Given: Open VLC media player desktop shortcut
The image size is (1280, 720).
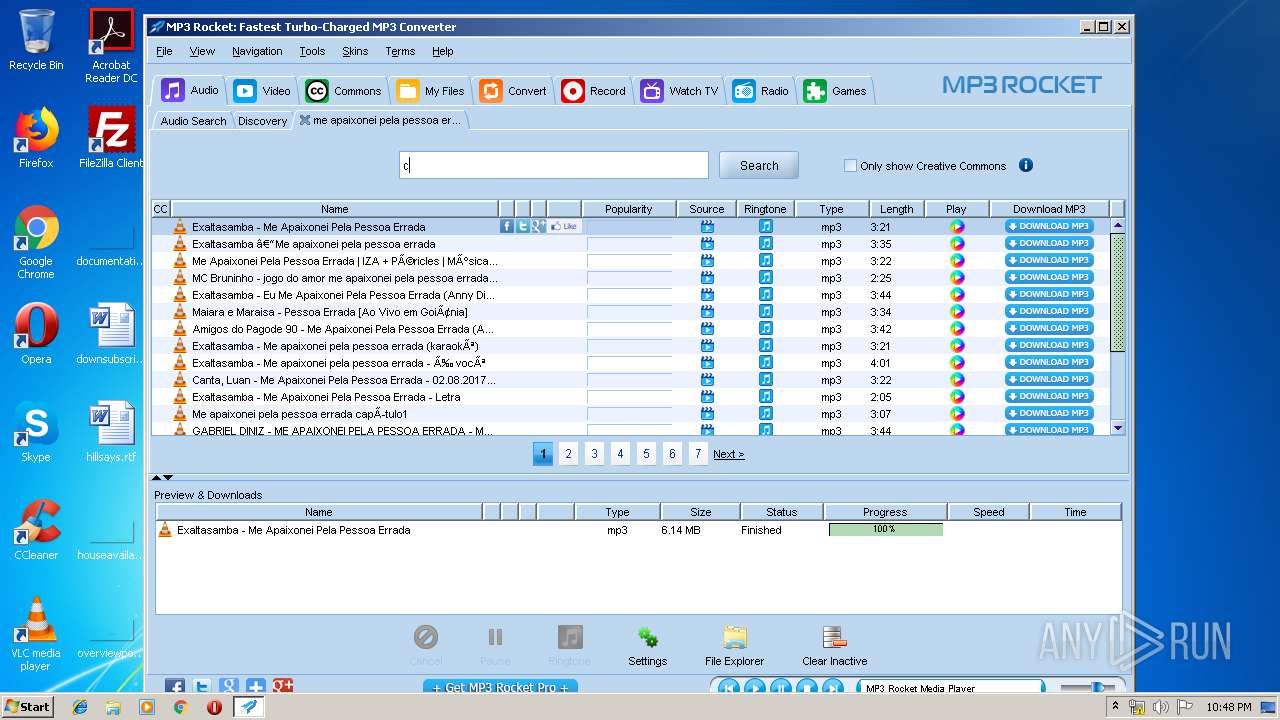Looking at the screenshot, I should point(36,634).
